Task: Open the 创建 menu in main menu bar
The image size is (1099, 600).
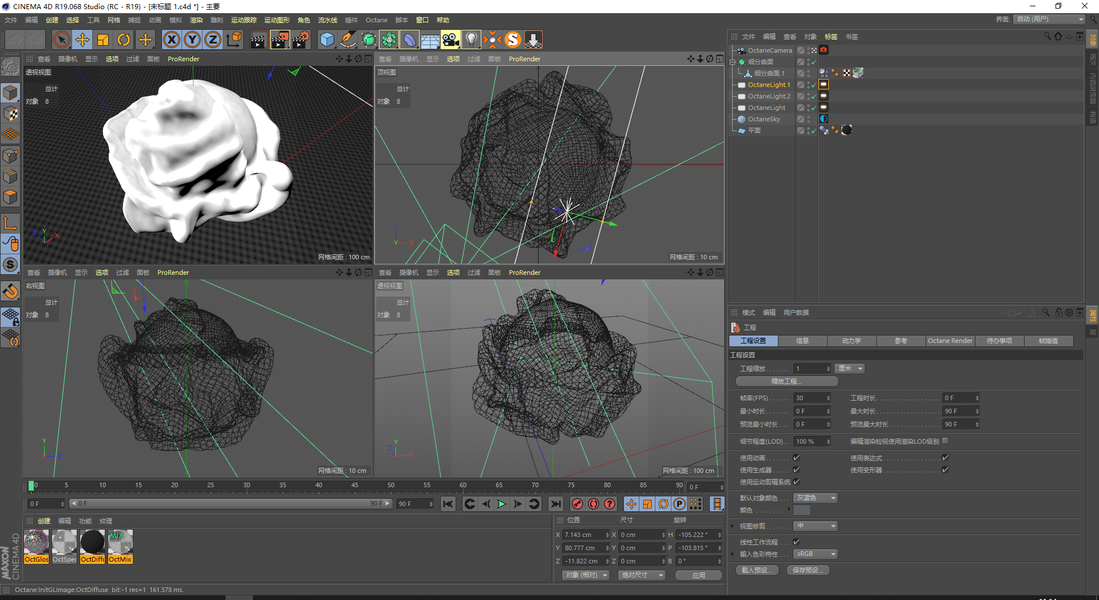Action: (x=52, y=20)
